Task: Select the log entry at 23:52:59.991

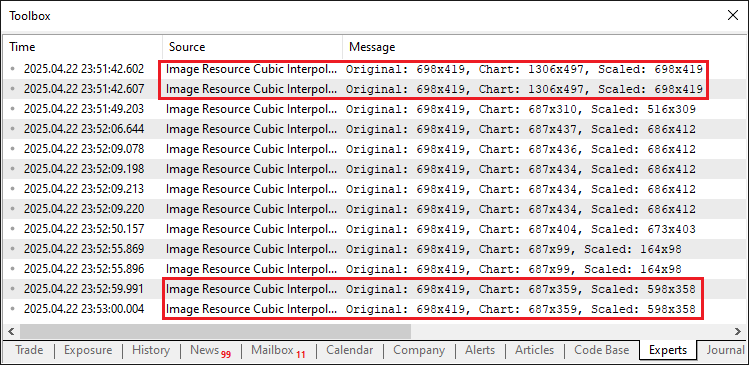Action: [374, 289]
